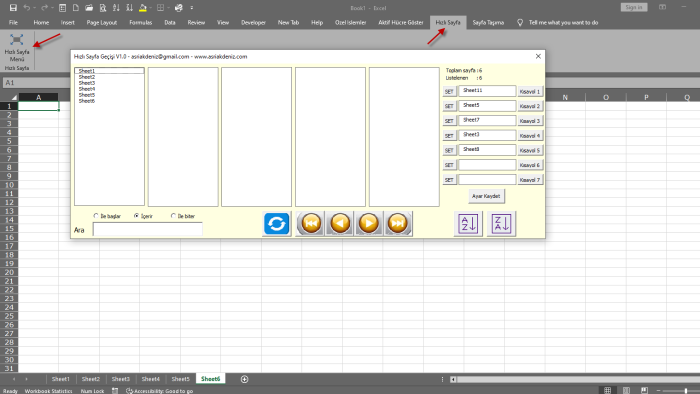
Task: Open print preview from quick access toolbar
Action: coord(103,8)
